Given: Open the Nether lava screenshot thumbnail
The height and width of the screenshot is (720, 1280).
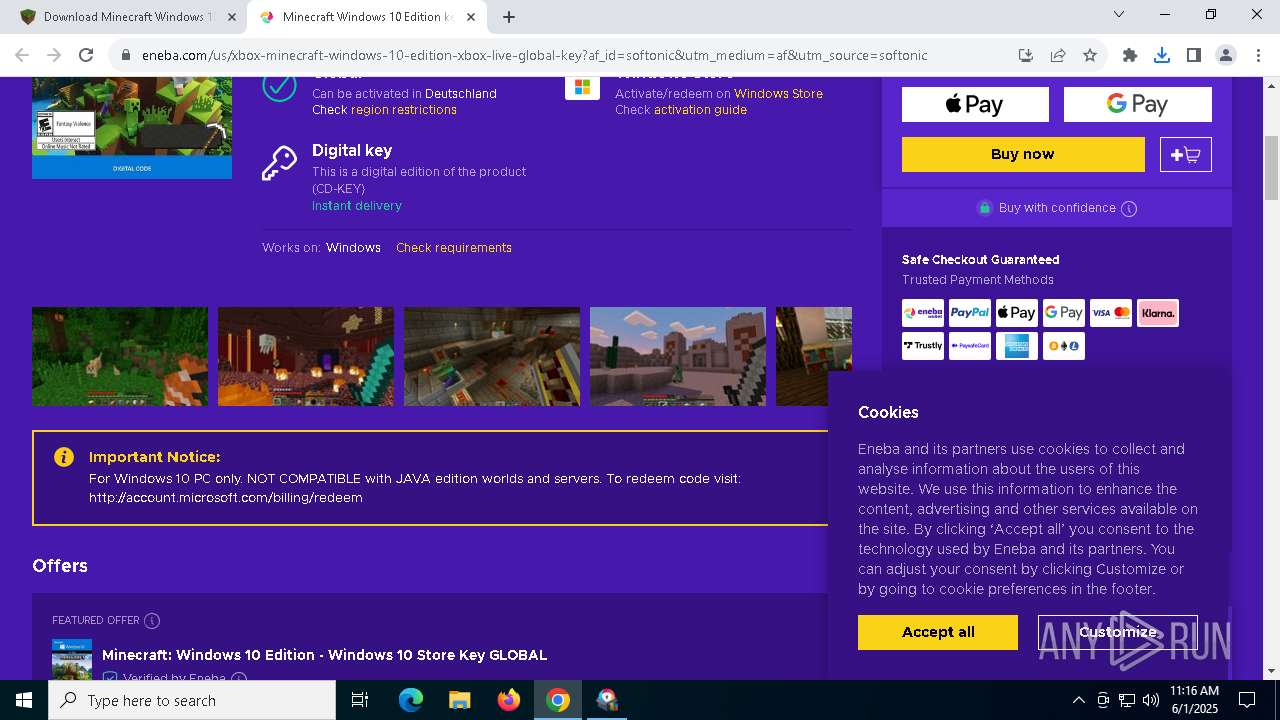Looking at the screenshot, I should (306, 356).
